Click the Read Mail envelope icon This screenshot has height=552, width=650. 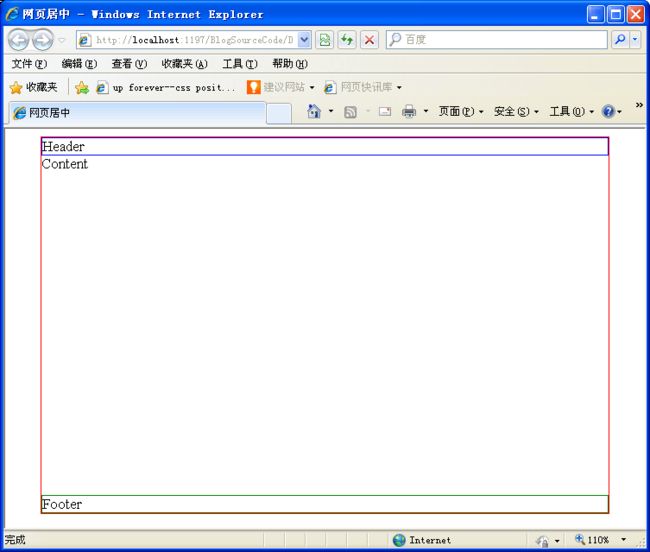(385, 111)
